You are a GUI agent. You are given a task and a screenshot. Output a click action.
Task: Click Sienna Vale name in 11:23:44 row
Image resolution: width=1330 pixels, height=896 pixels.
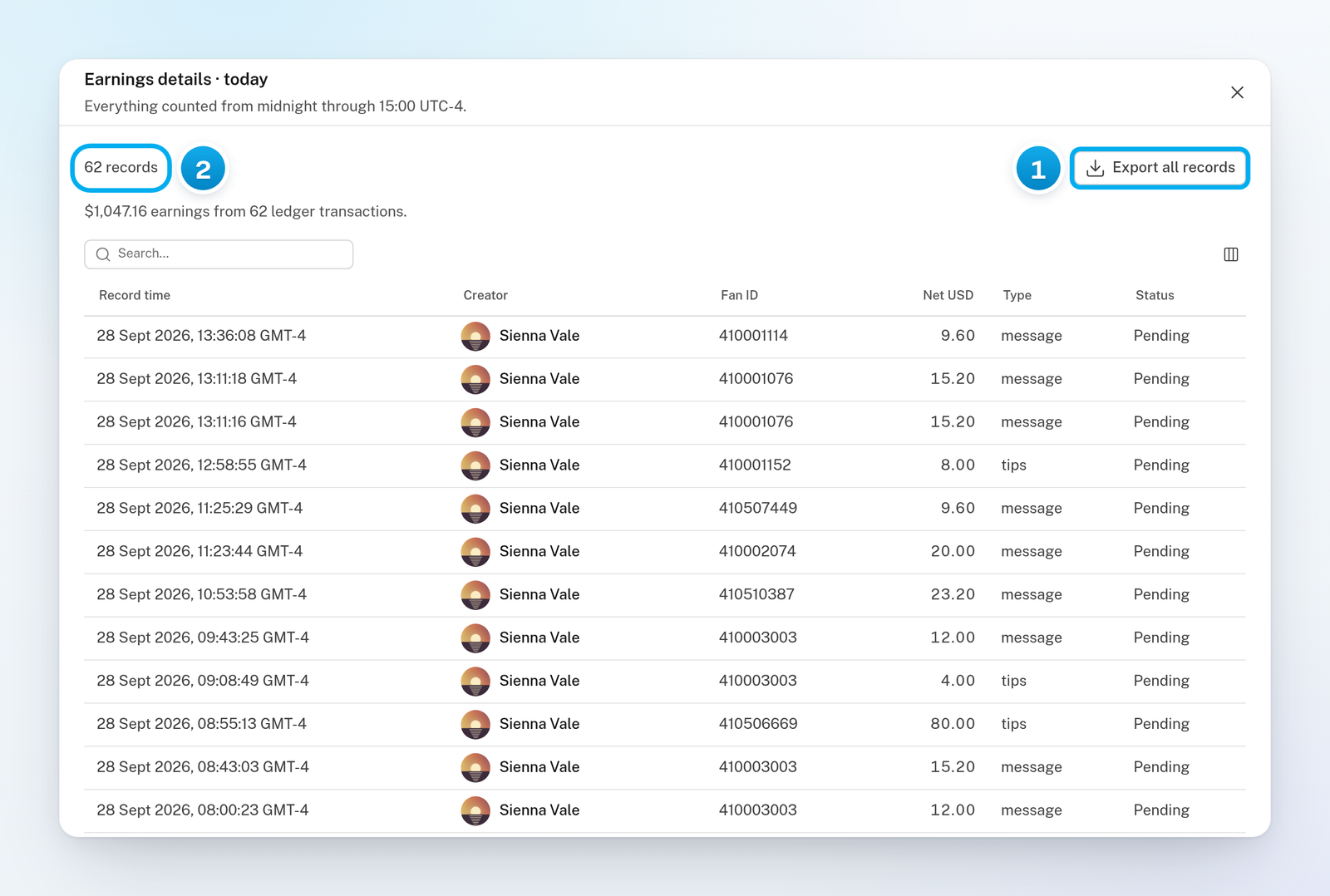pos(539,552)
